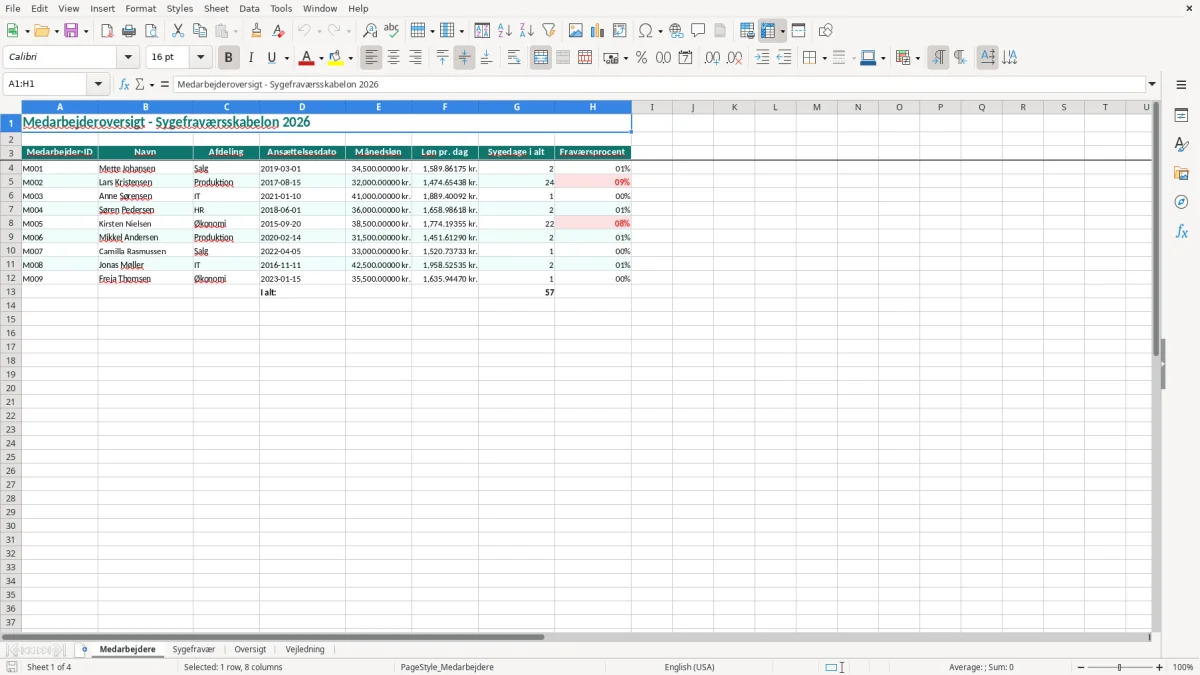The height and width of the screenshot is (675, 1200).
Task: Expand the formula bar with the arrow
Action: click(x=1152, y=84)
